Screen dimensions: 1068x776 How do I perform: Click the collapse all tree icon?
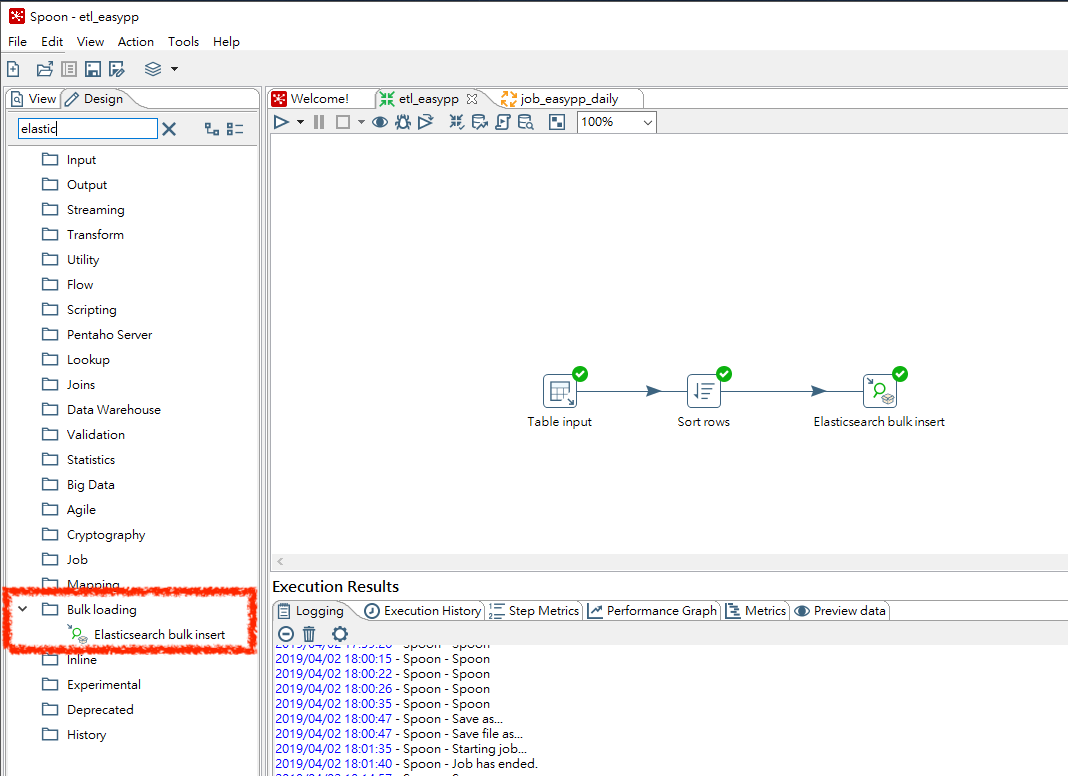coord(235,129)
